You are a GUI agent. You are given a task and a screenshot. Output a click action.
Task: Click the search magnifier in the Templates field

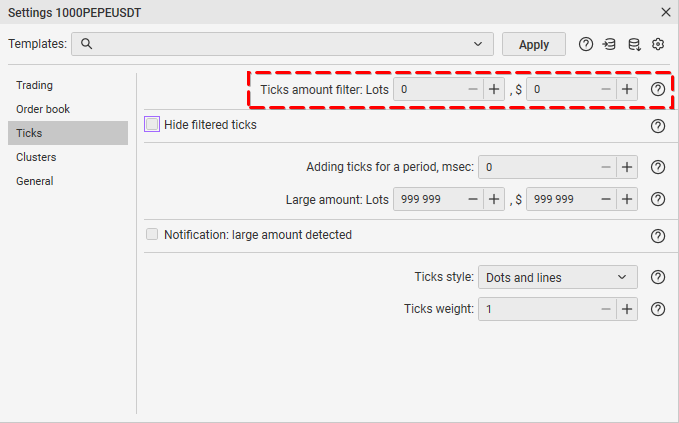(x=86, y=44)
